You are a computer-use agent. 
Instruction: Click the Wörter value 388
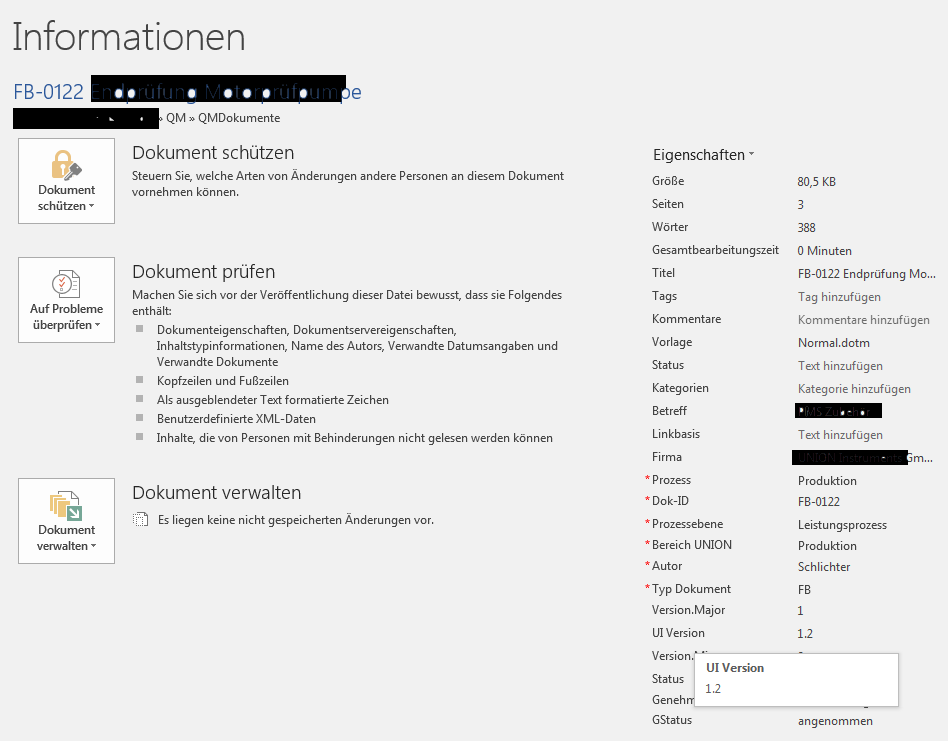[x=806, y=228]
